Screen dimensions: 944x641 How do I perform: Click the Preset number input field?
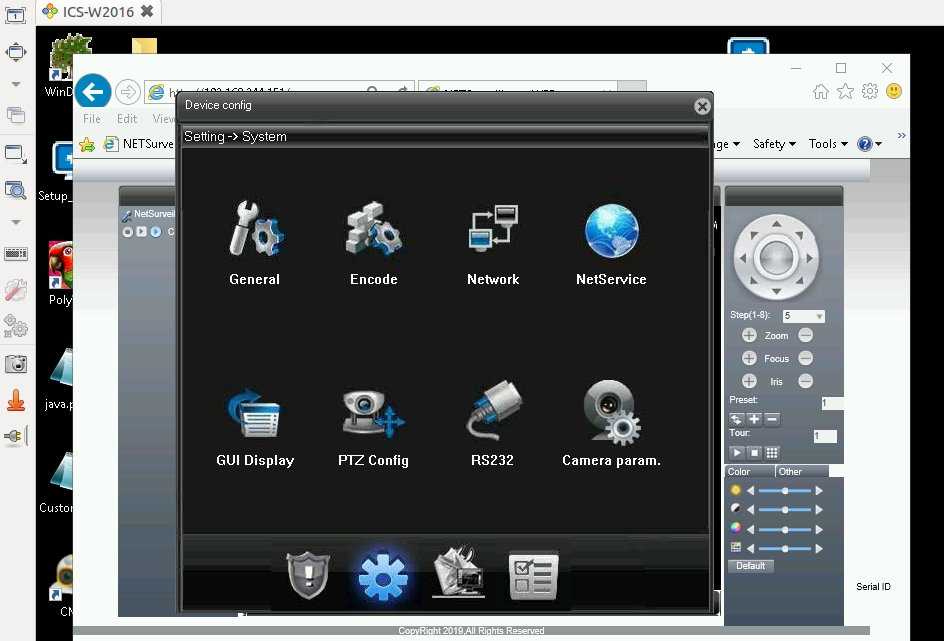[833, 401]
